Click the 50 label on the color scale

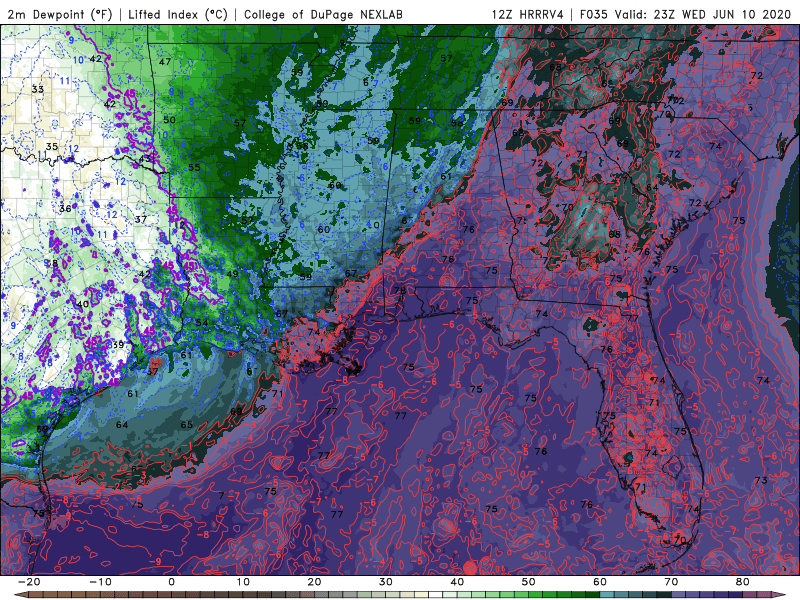(529, 582)
